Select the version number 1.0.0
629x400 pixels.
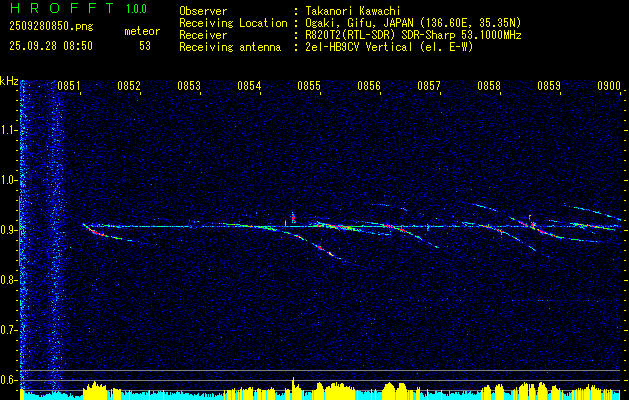[x=136, y=9]
